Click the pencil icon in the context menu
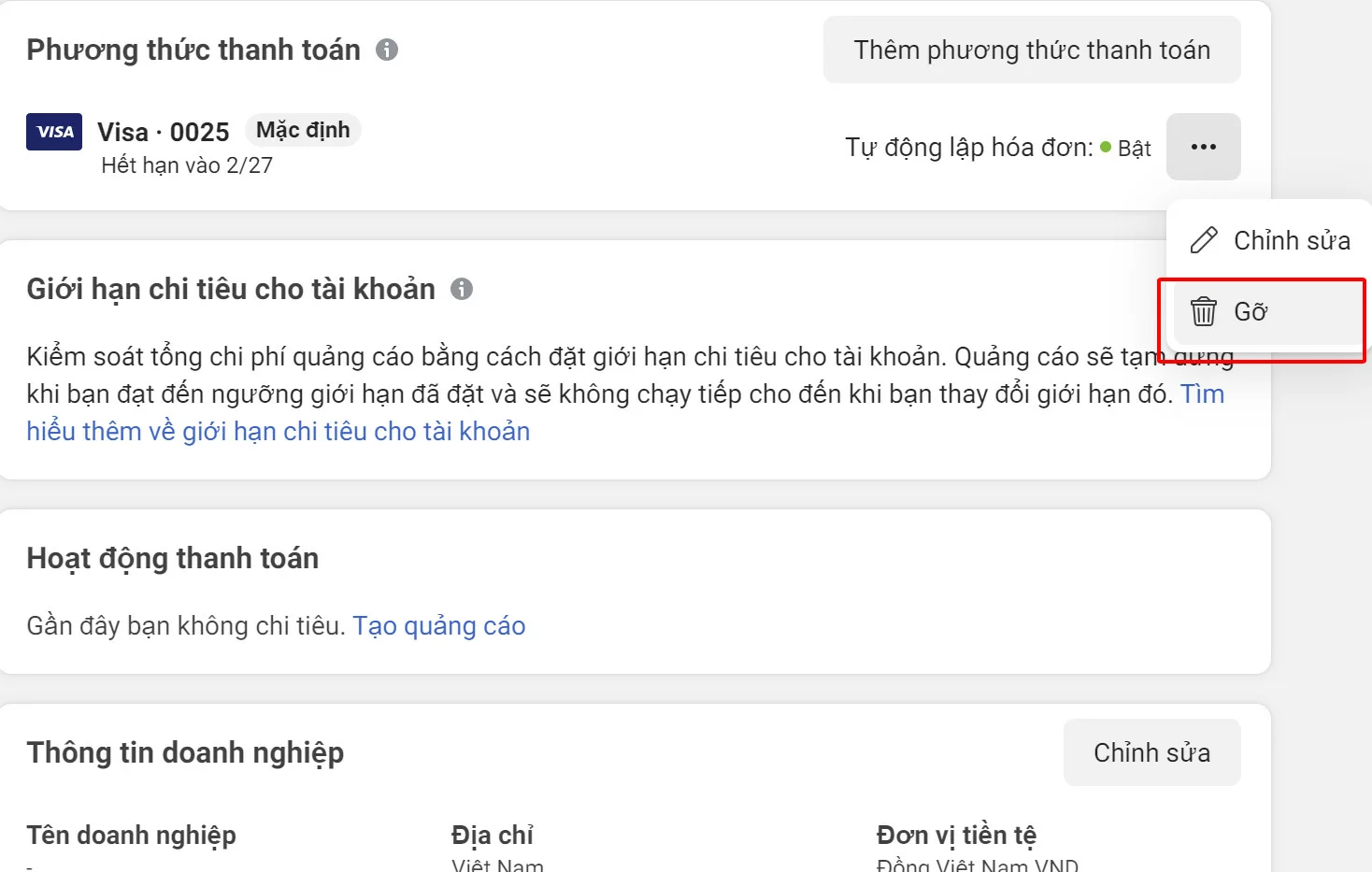Image resolution: width=1372 pixels, height=872 pixels. [x=1204, y=239]
